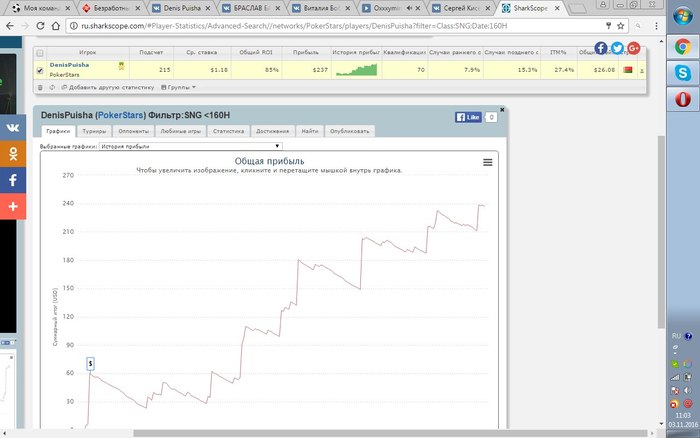Viewport: 700px width, 438px height.
Task: Switch to the Denis Puisha browser tab
Action: pos(180,8)
